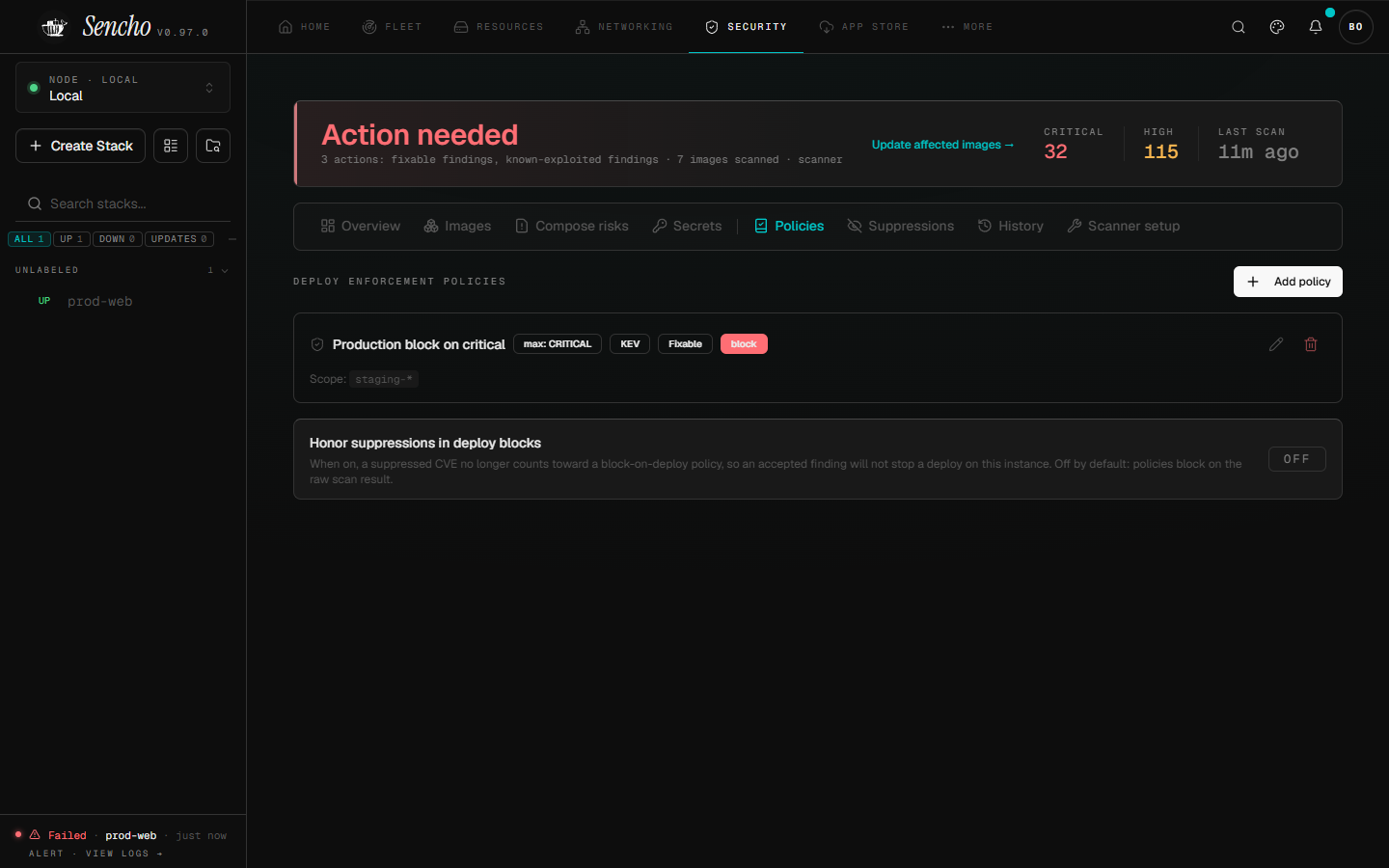Screen dimensions: 1389x868
Task: Click the 11m ago last scan value
Action: point(1259,151)
